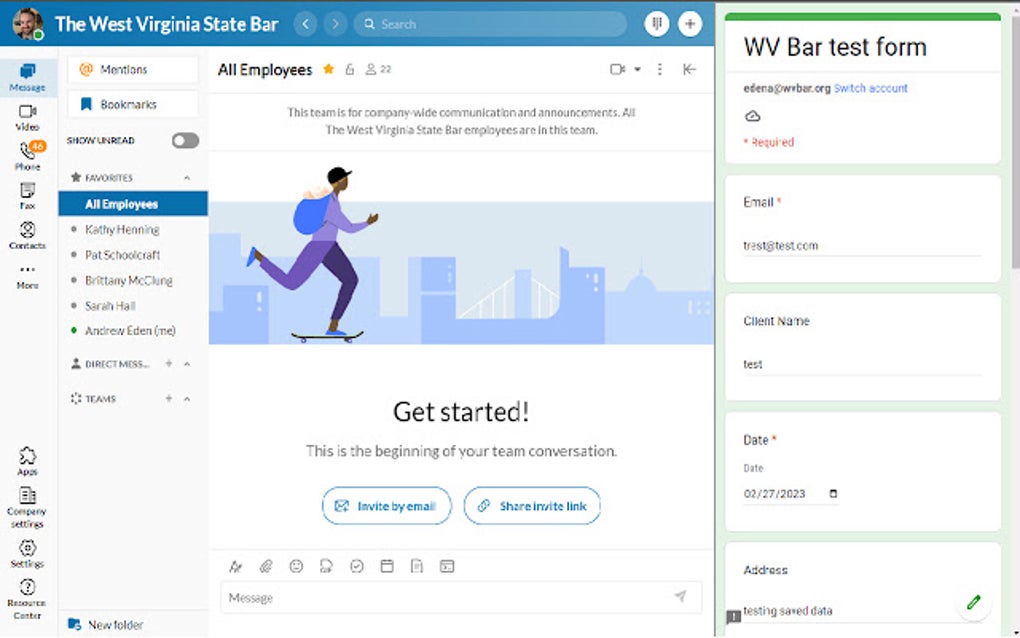Screen dimensions: 1020x638
Task: Open Bookmarks
Action: pyautogui.click(x=133, y=104)
